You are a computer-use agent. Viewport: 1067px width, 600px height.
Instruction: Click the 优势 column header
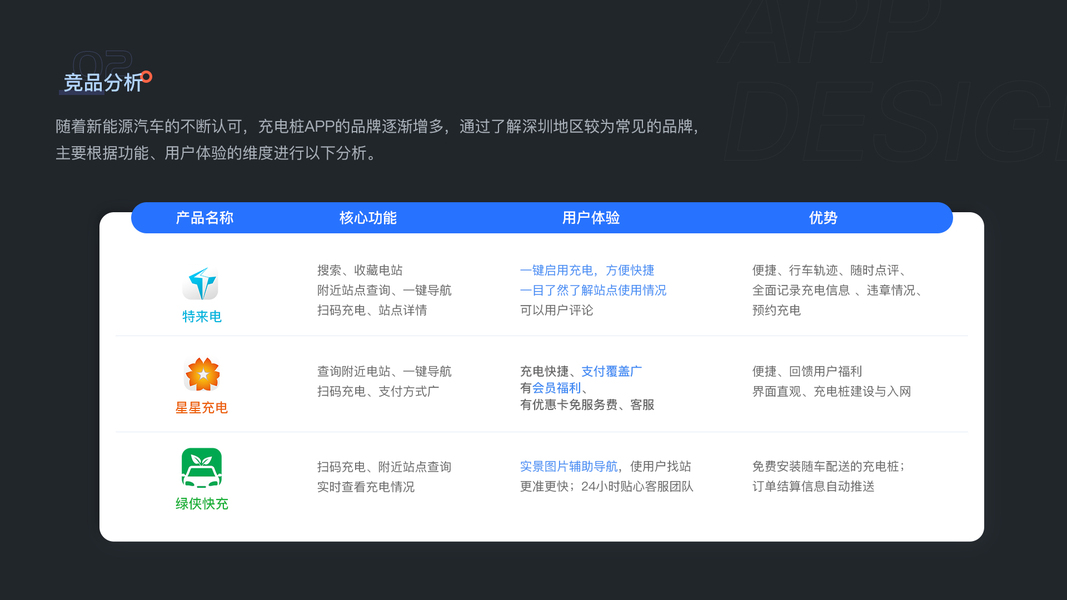click(823, 218)
